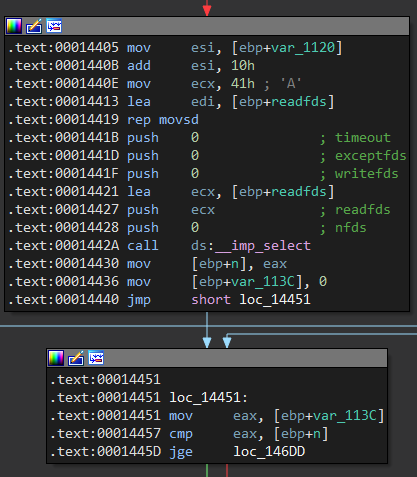Viewport: 417px width, 477px height.
Task: Click the short keyword in jmp line
Action: click(211, 300)
